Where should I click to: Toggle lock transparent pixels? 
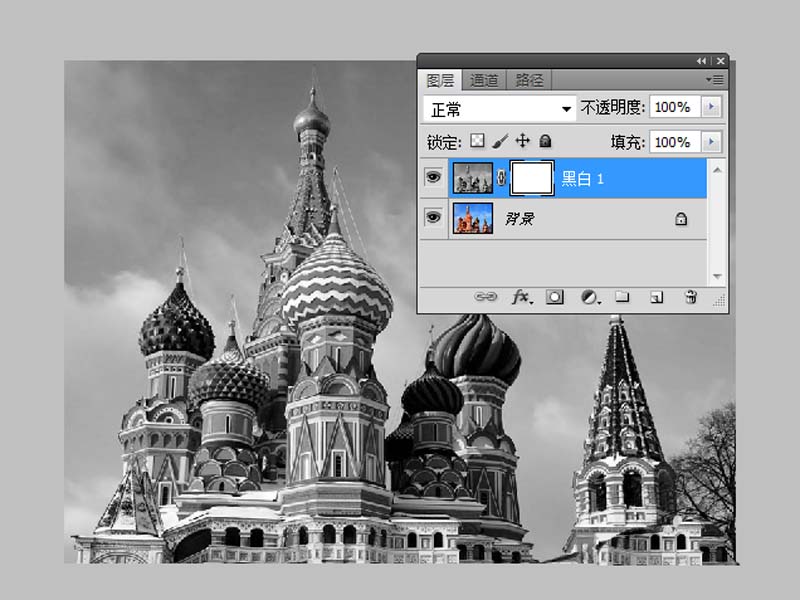478,142
